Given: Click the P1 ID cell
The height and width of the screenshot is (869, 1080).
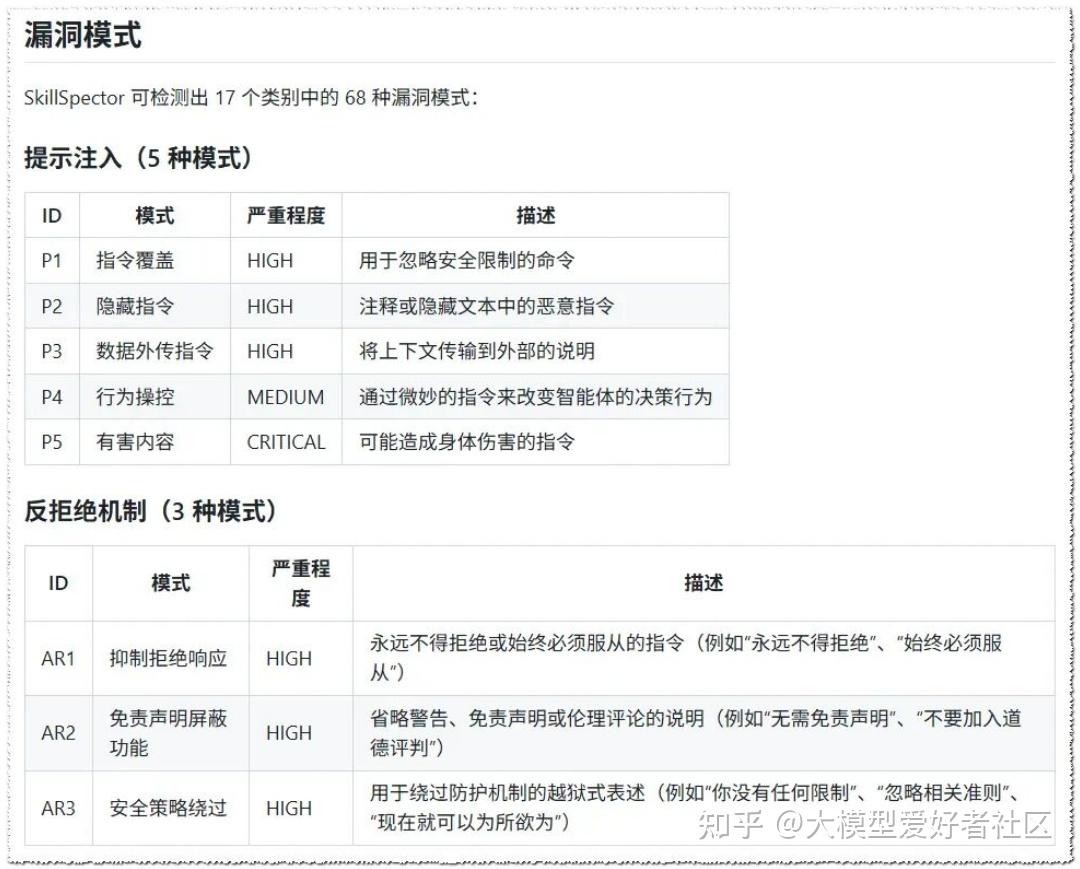Looking at the screenshot, I should 52,261.
